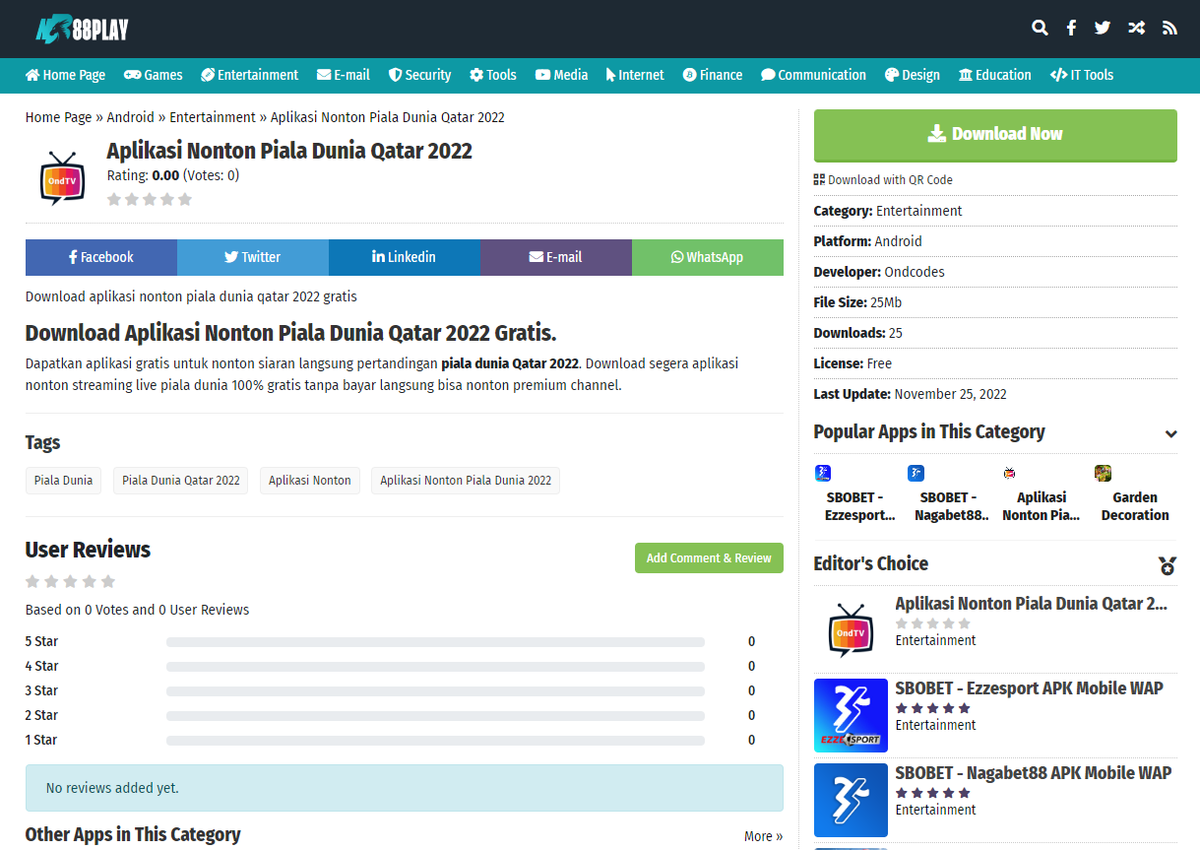Open SBOBET Ezzesport thumbnail in Editor's Choice

[851, 716]
